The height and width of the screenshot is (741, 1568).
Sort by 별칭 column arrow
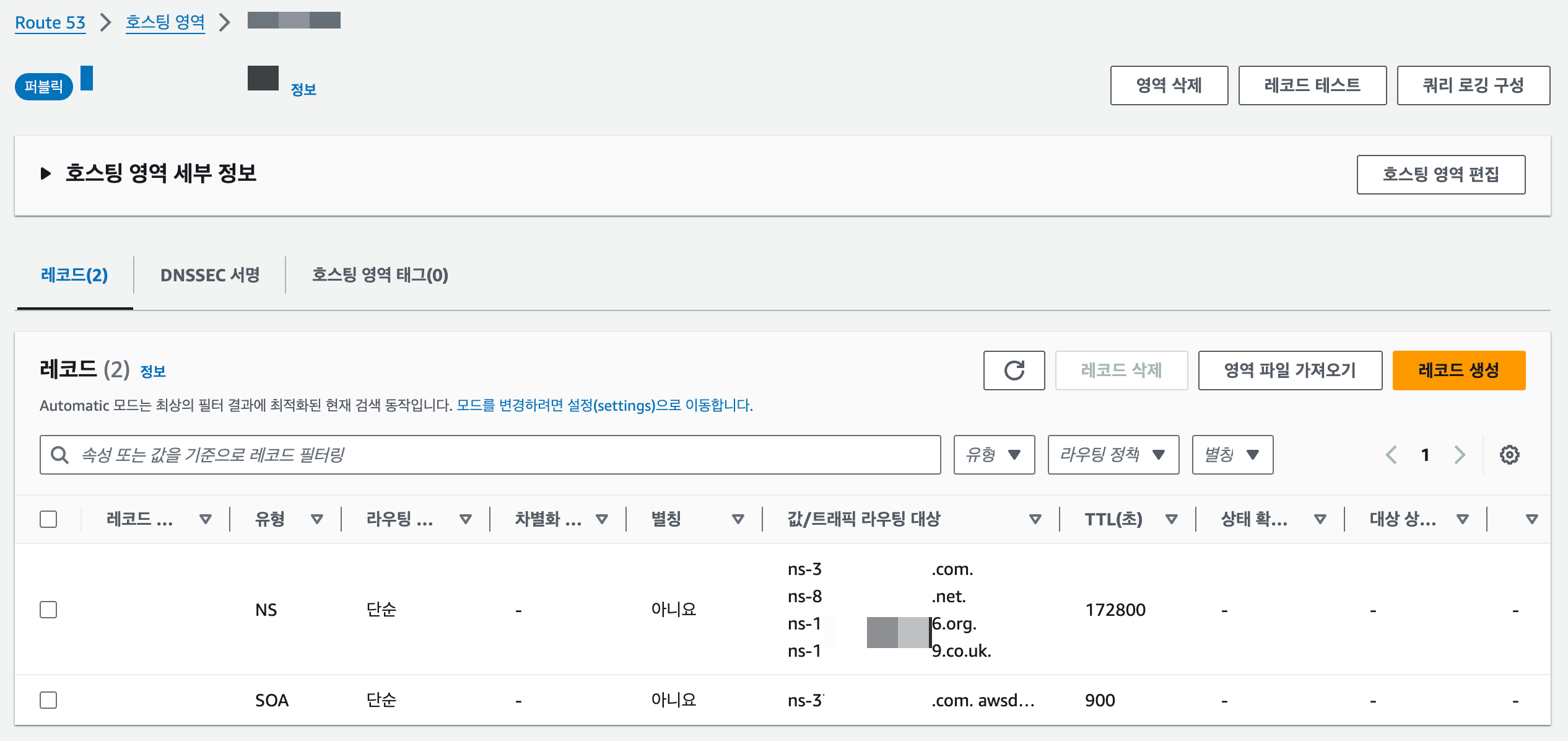738,519
